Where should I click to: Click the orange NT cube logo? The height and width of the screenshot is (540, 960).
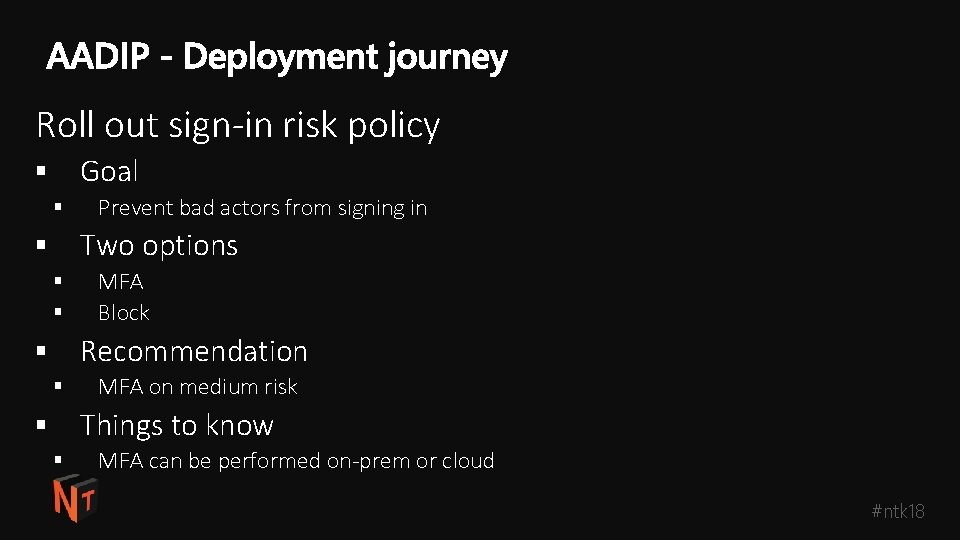tap(75, 498)
